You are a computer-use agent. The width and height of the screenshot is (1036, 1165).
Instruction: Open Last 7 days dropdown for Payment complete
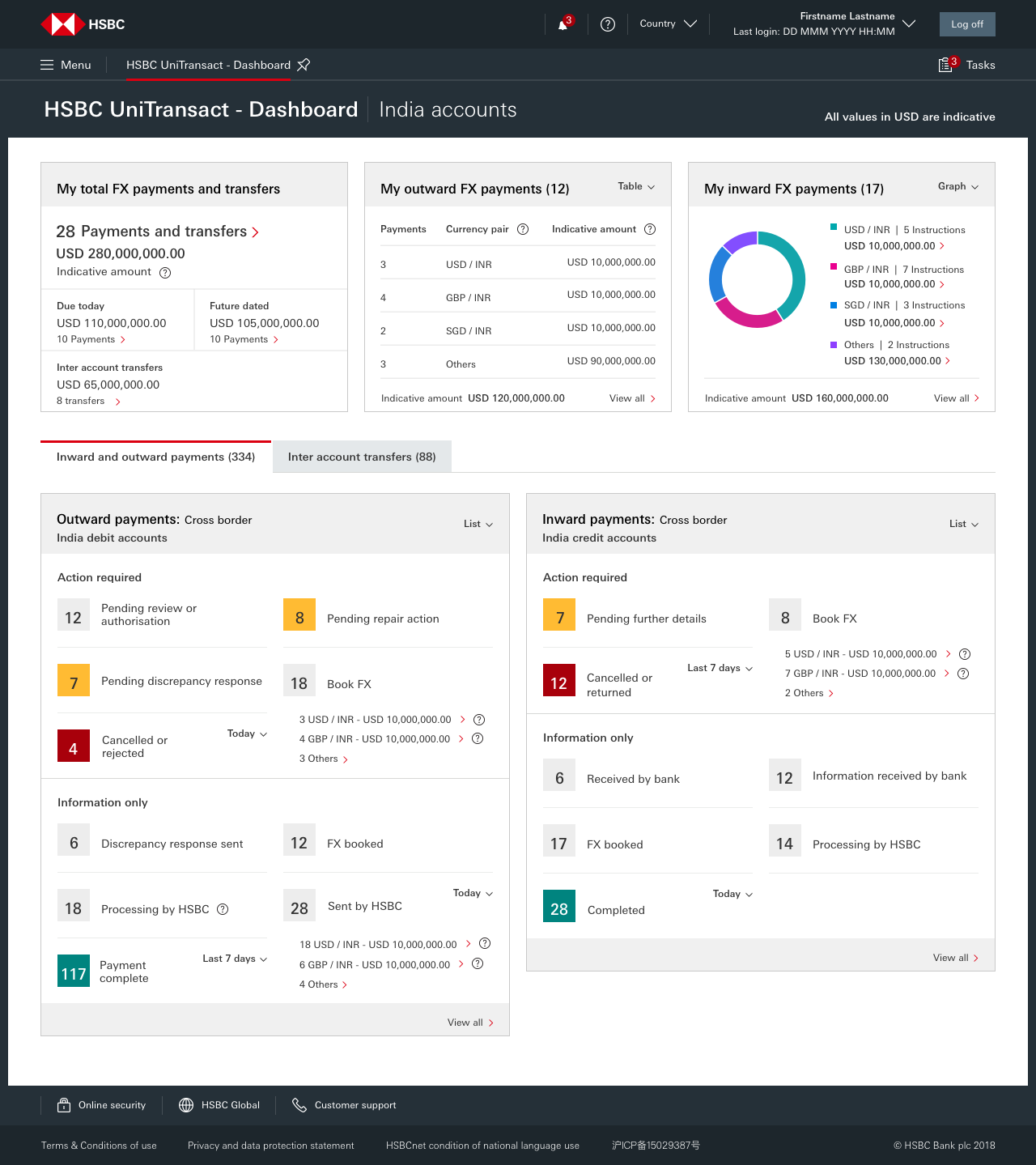235,959
